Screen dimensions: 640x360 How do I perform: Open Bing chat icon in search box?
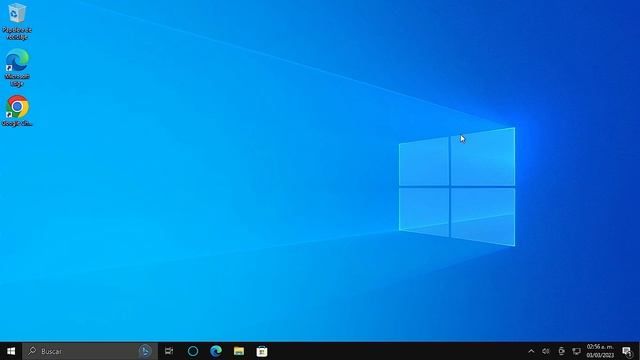(x=145, y=351)
